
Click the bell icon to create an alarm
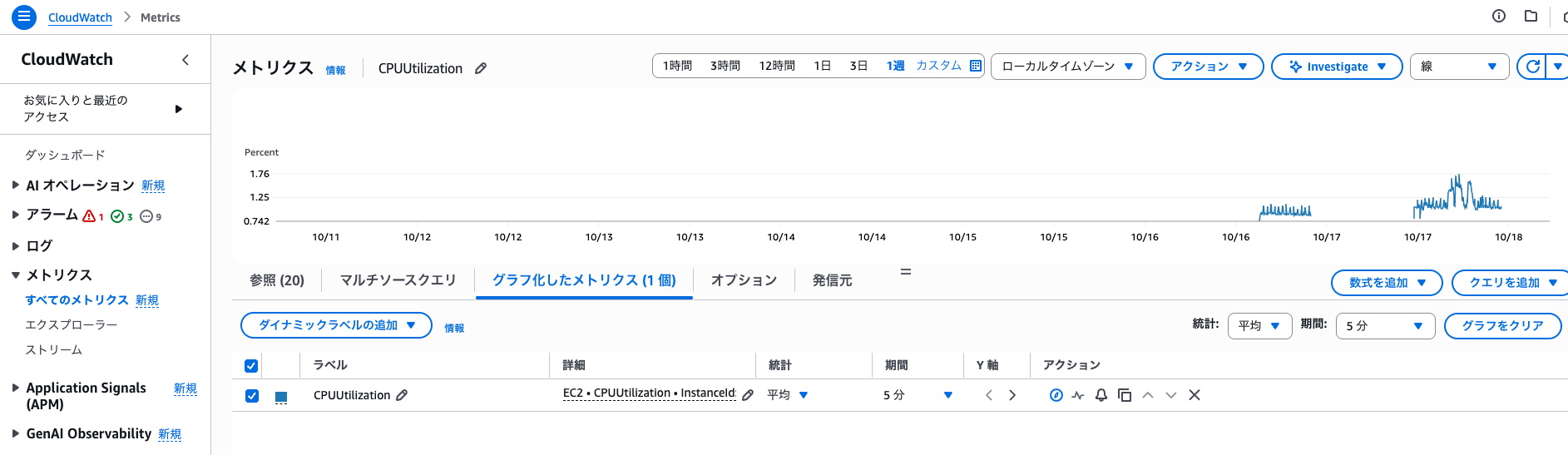click(x=1101, y=395)
